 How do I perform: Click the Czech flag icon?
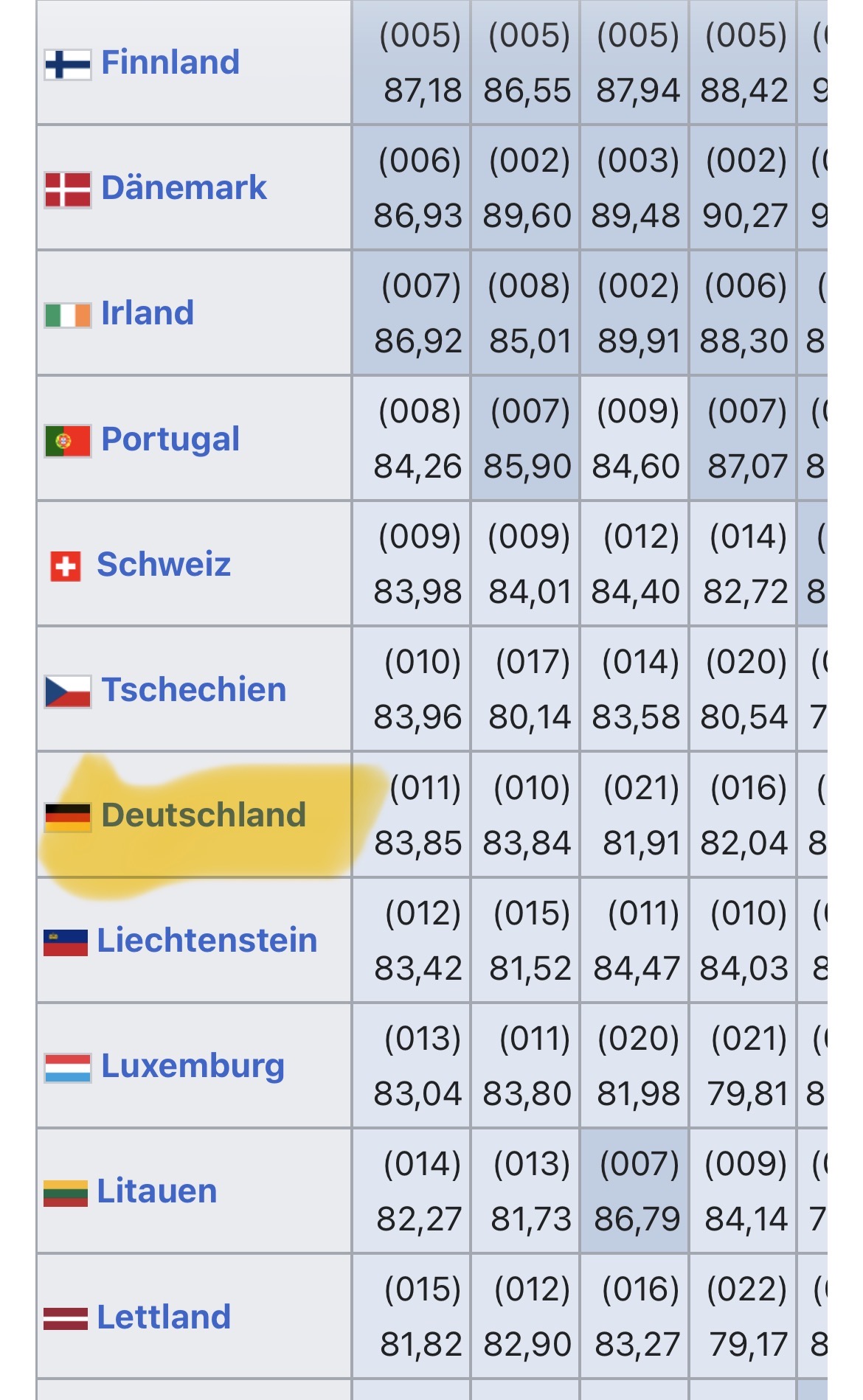click(67, 692)
